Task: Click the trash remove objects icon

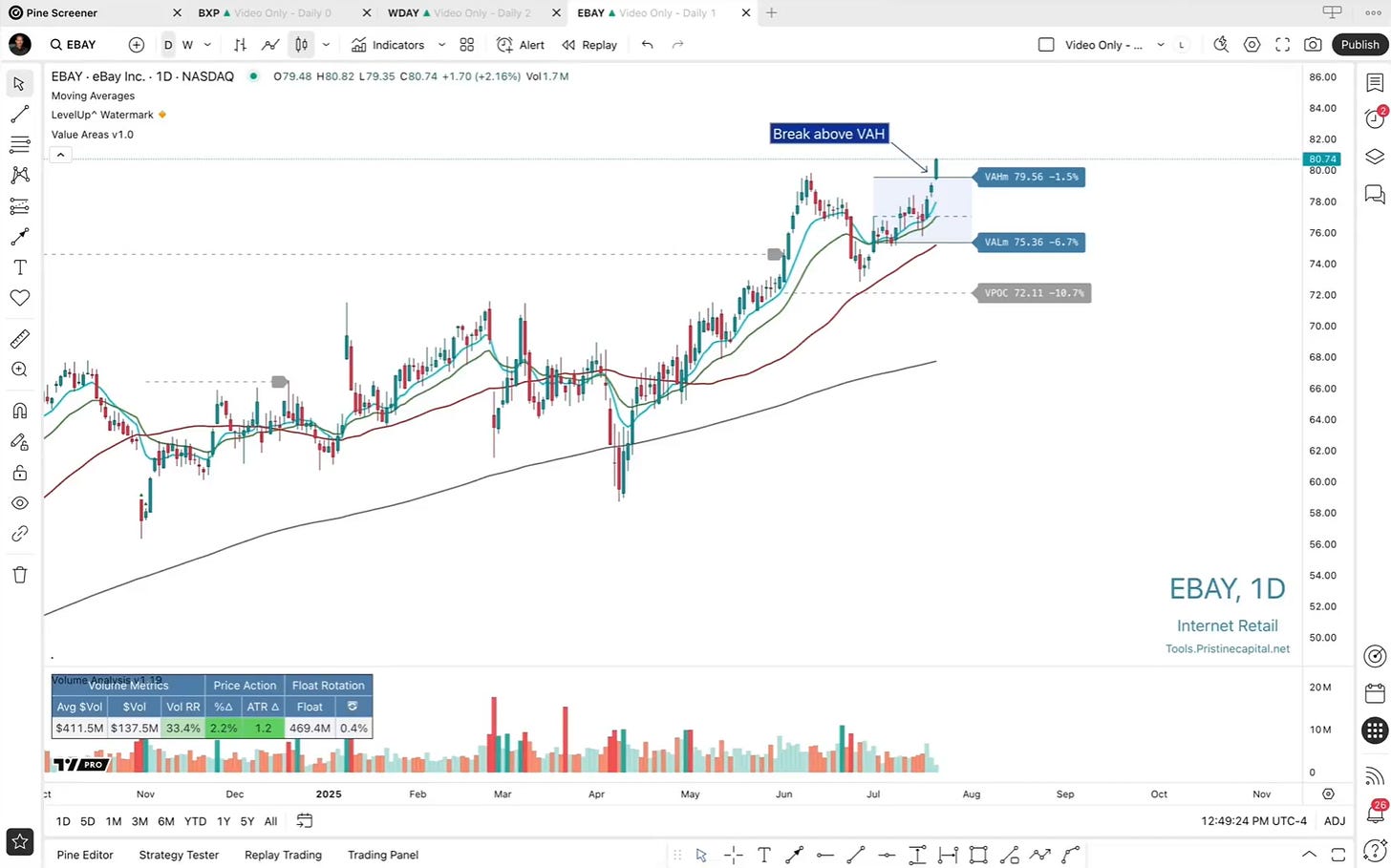Action: 19,575
